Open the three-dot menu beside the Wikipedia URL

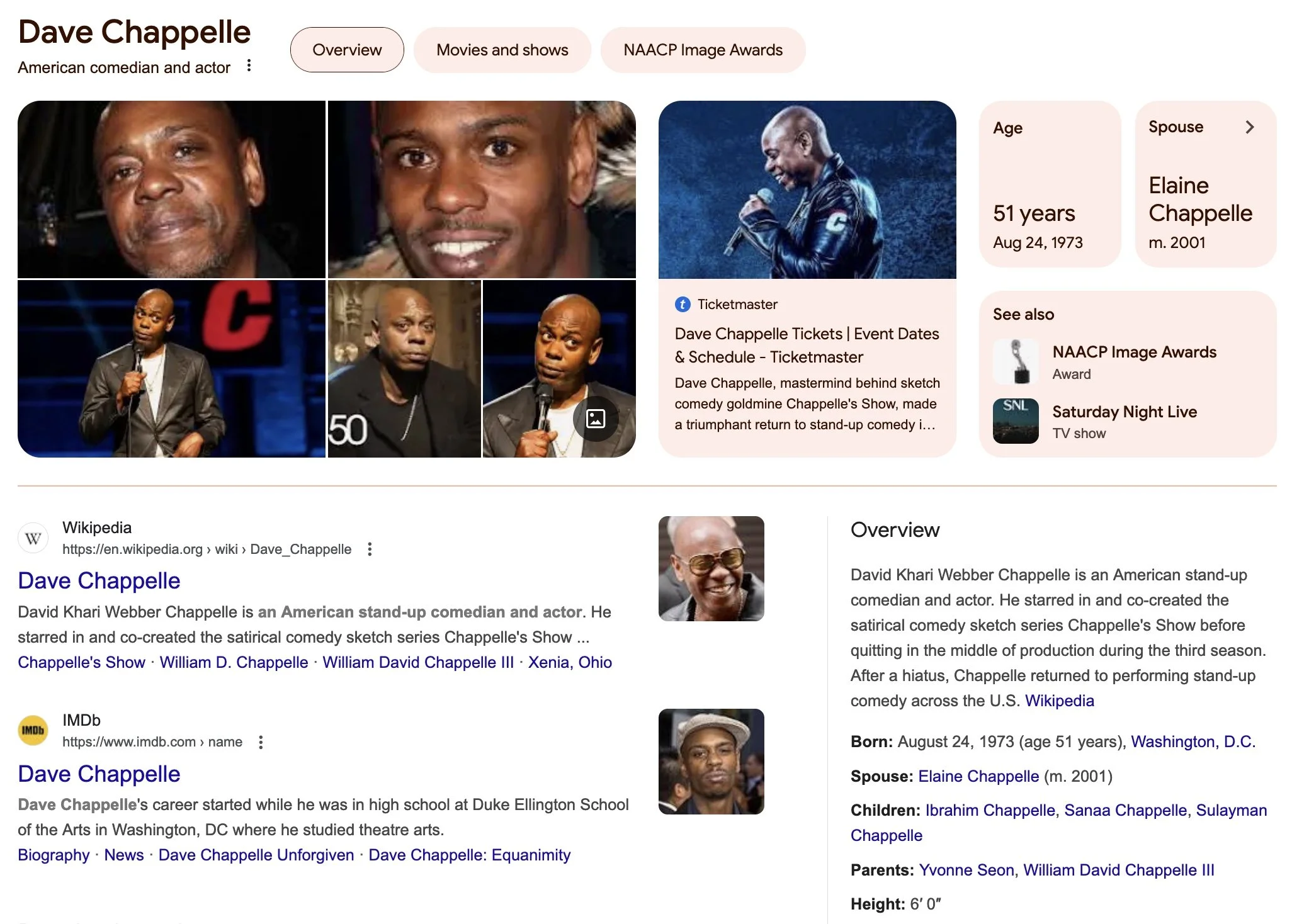coord(370,549)
